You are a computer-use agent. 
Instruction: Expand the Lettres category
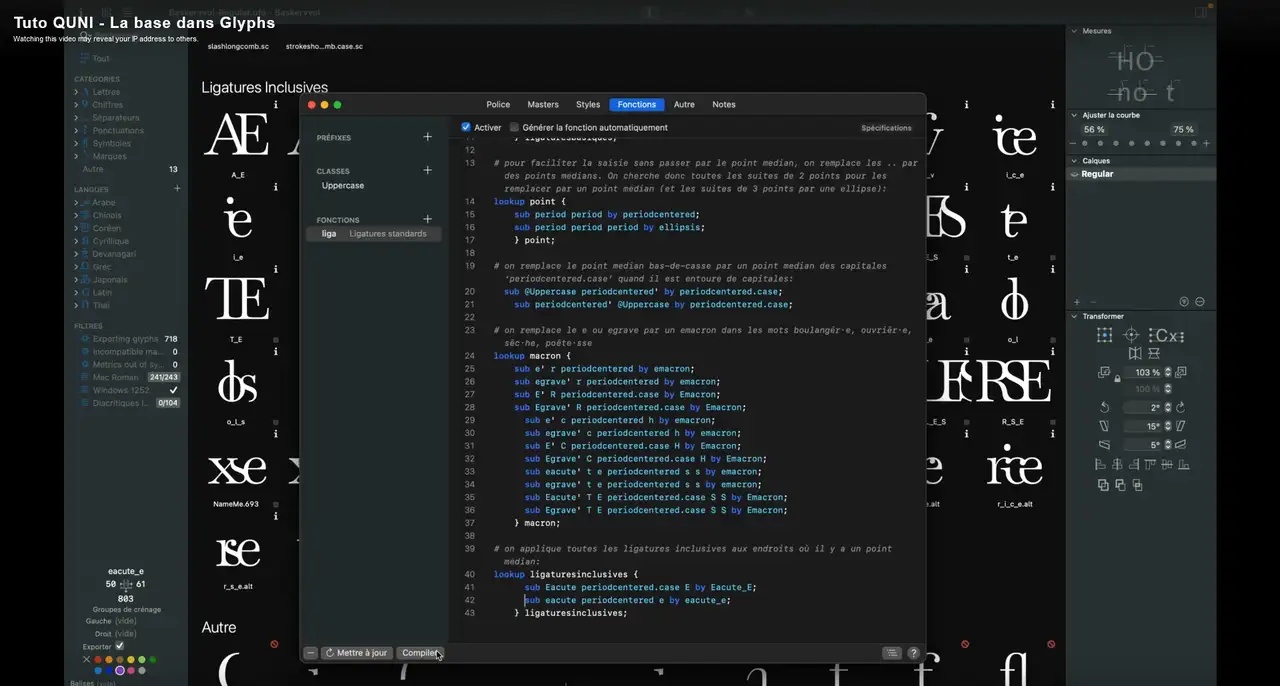(76, 92)
